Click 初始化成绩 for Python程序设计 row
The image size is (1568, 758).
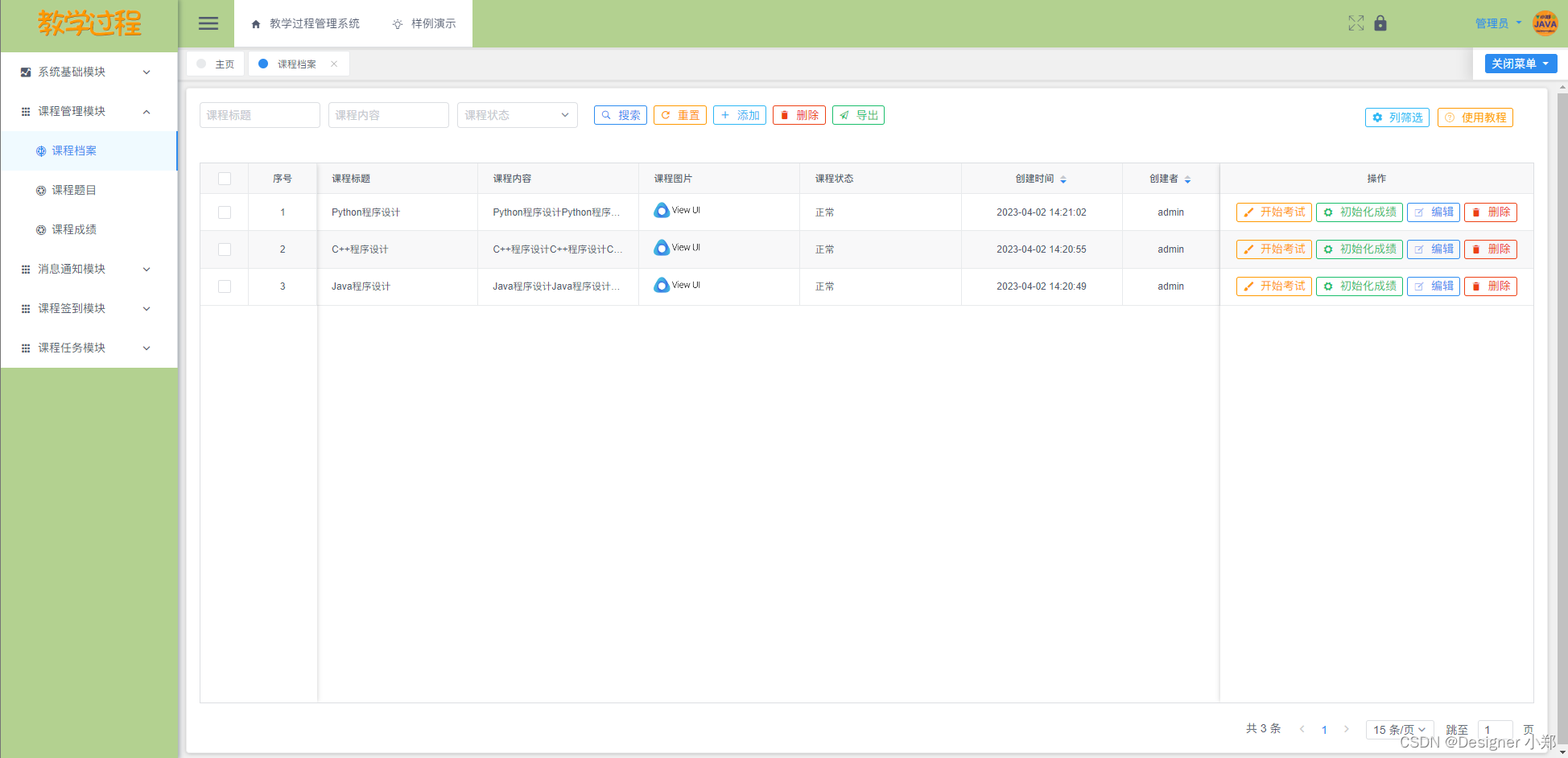(1360, 212)
